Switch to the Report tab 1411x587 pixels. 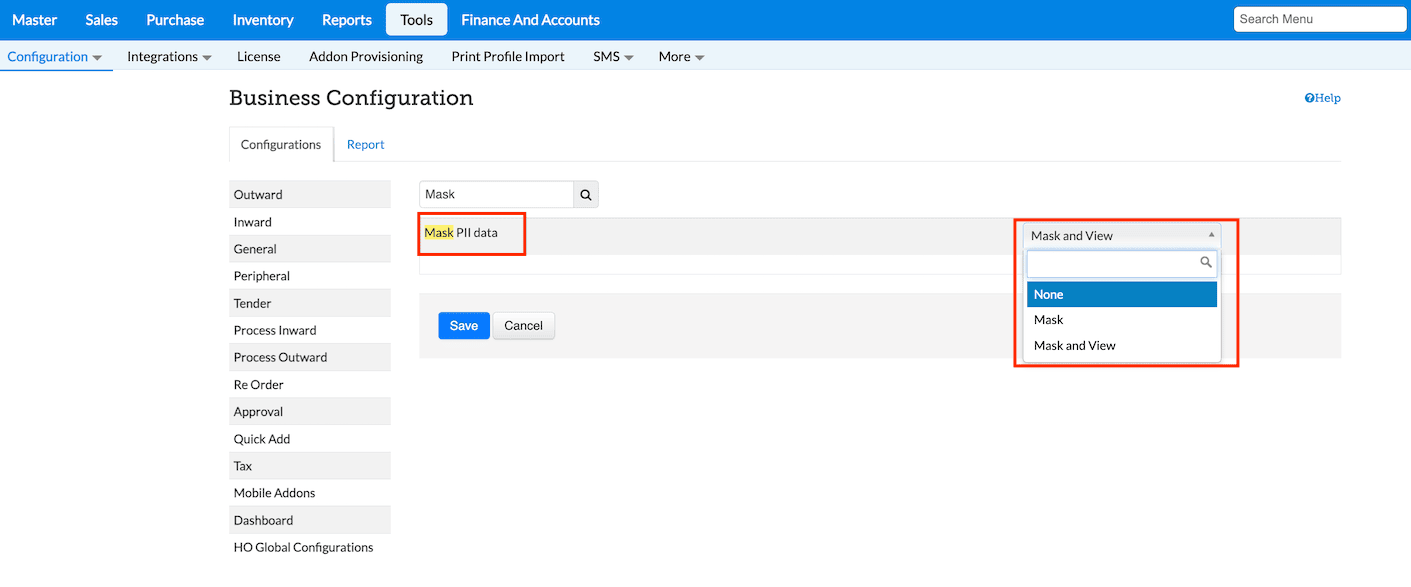pyautogui.click(x=365, y=145)
